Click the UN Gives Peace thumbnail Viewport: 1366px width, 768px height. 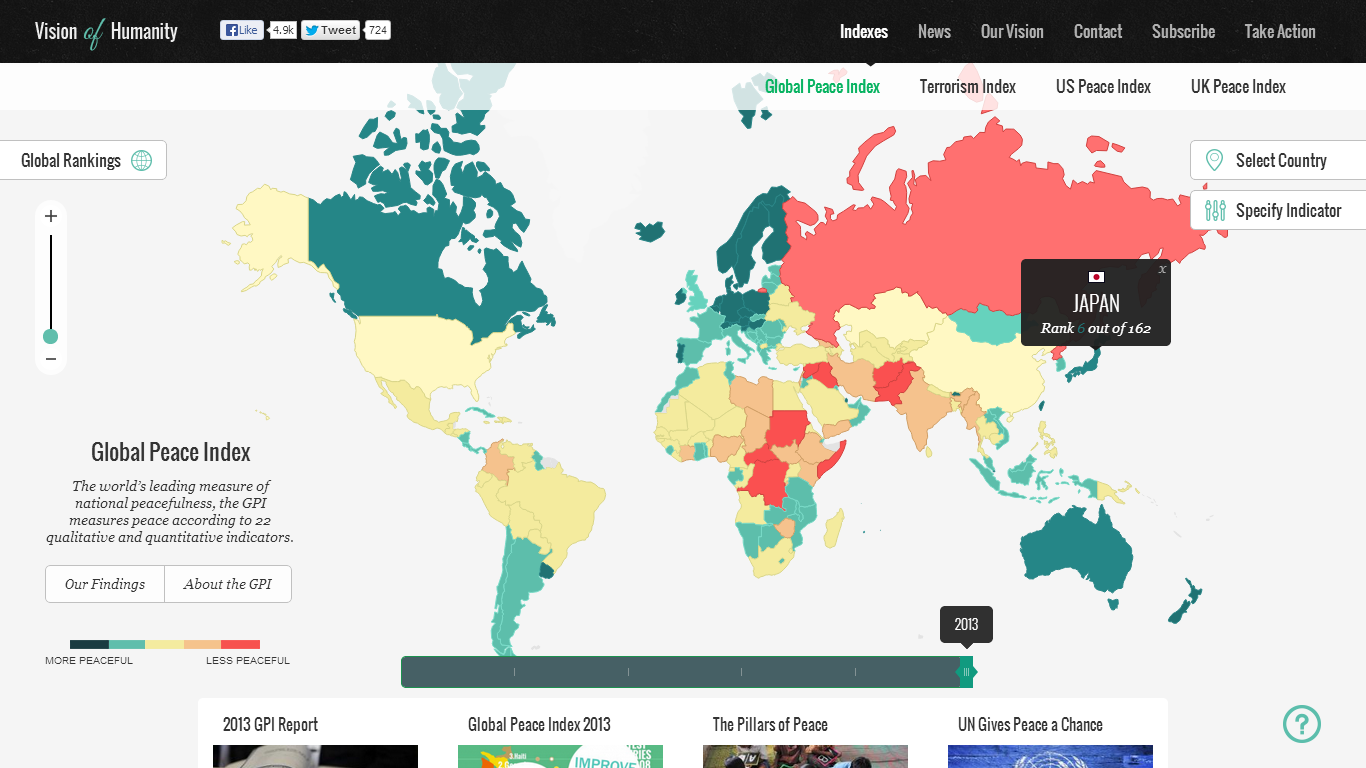(1050, 756)
